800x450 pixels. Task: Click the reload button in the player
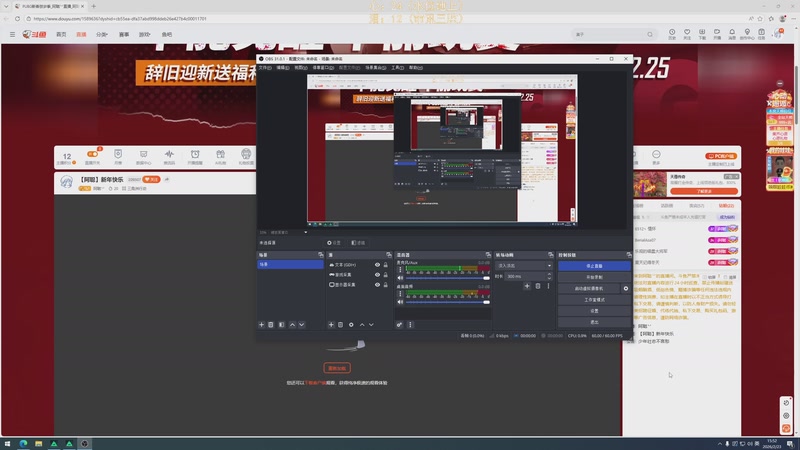tap(337, 368)
